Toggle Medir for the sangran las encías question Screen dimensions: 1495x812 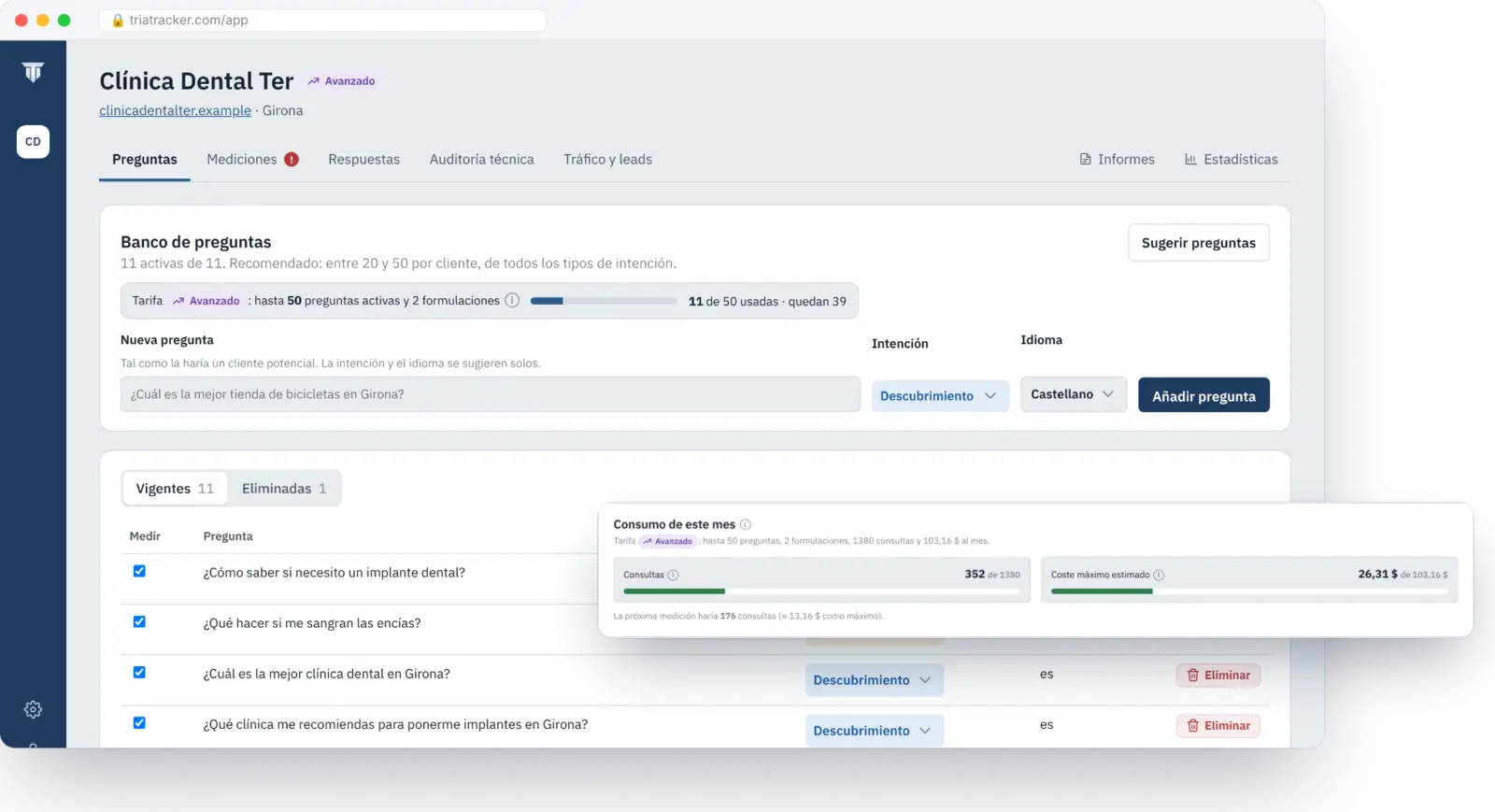(x=139, y=621)
